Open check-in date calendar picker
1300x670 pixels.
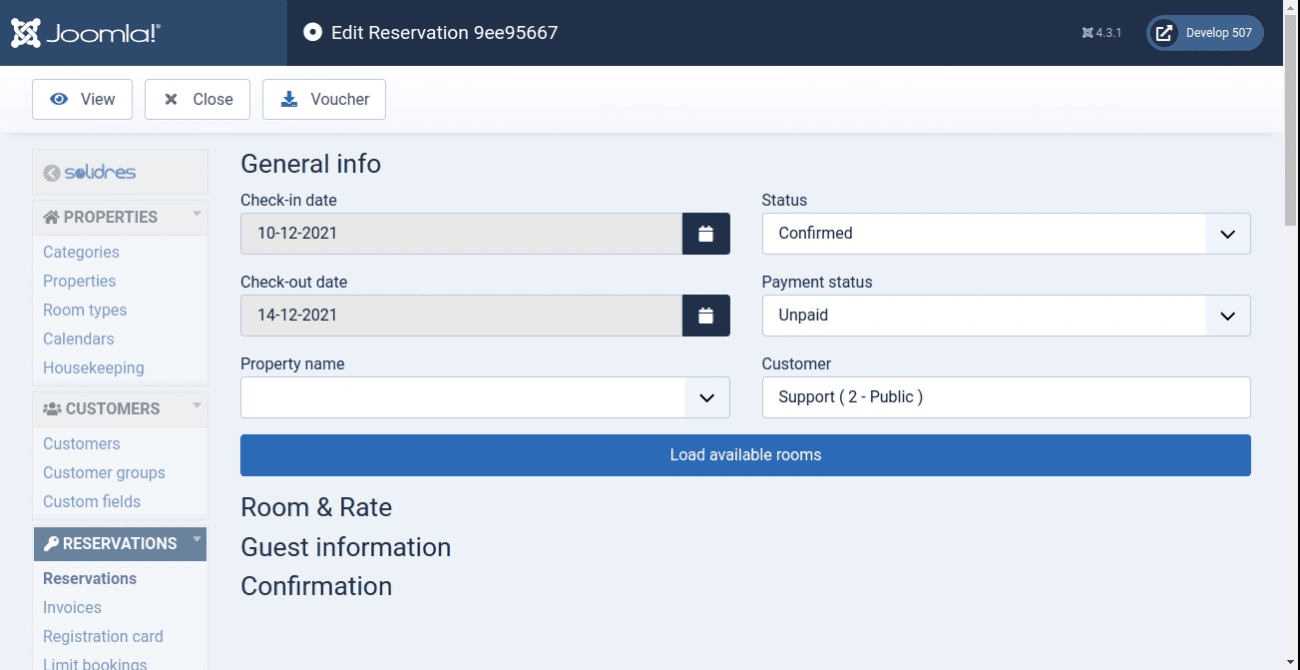706,234
